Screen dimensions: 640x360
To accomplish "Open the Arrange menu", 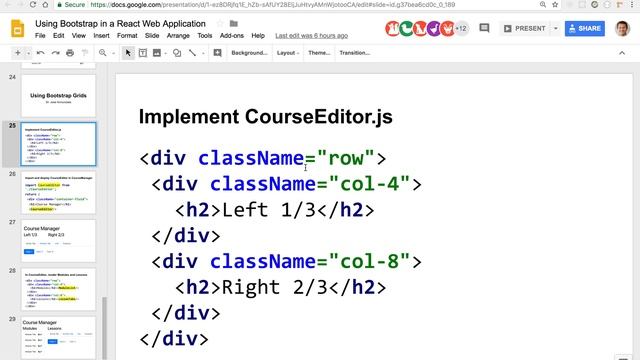I will tap(178, 36).
